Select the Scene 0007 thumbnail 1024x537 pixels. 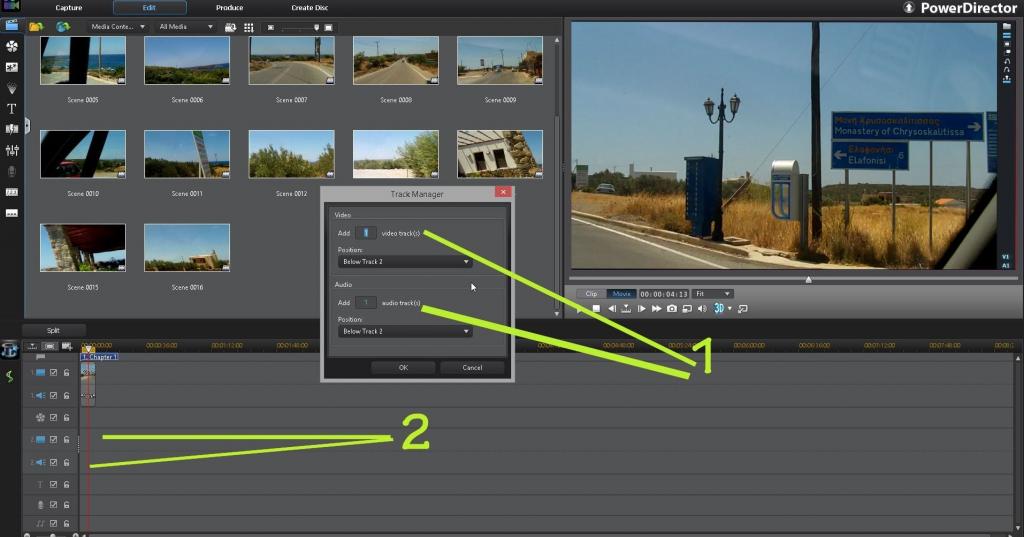[291, 61]
